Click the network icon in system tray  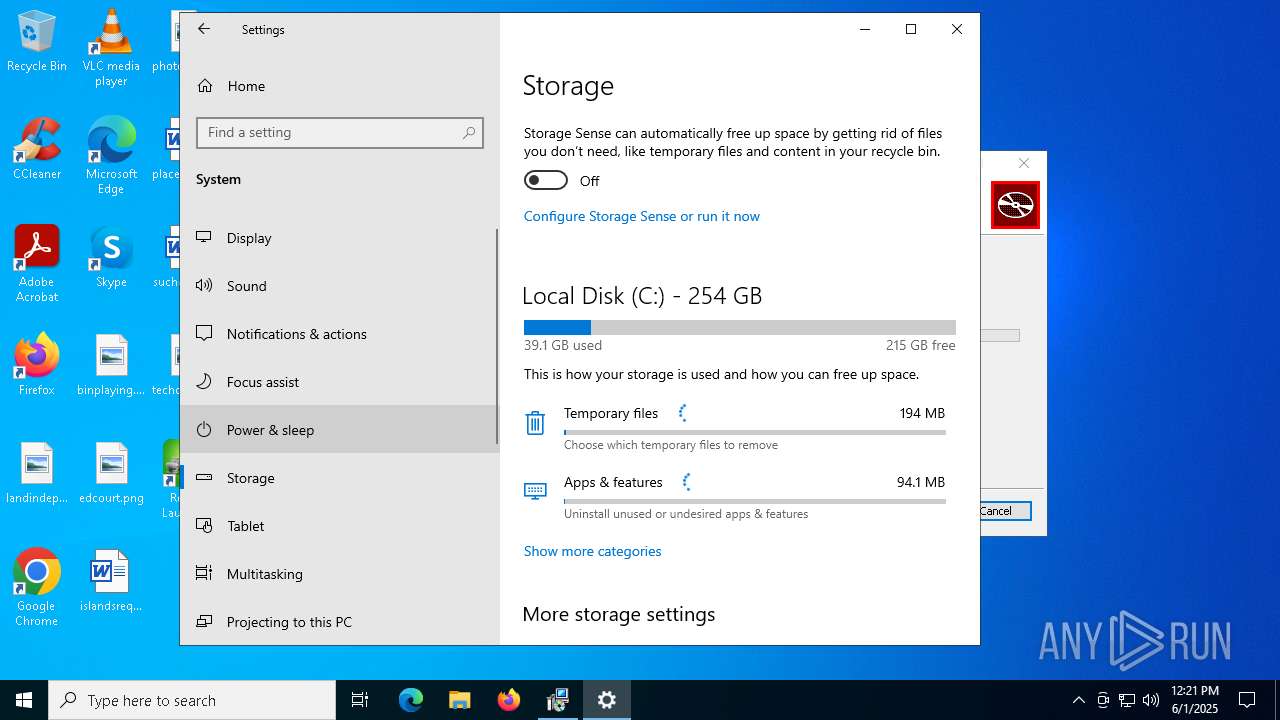click(1127, 700)
